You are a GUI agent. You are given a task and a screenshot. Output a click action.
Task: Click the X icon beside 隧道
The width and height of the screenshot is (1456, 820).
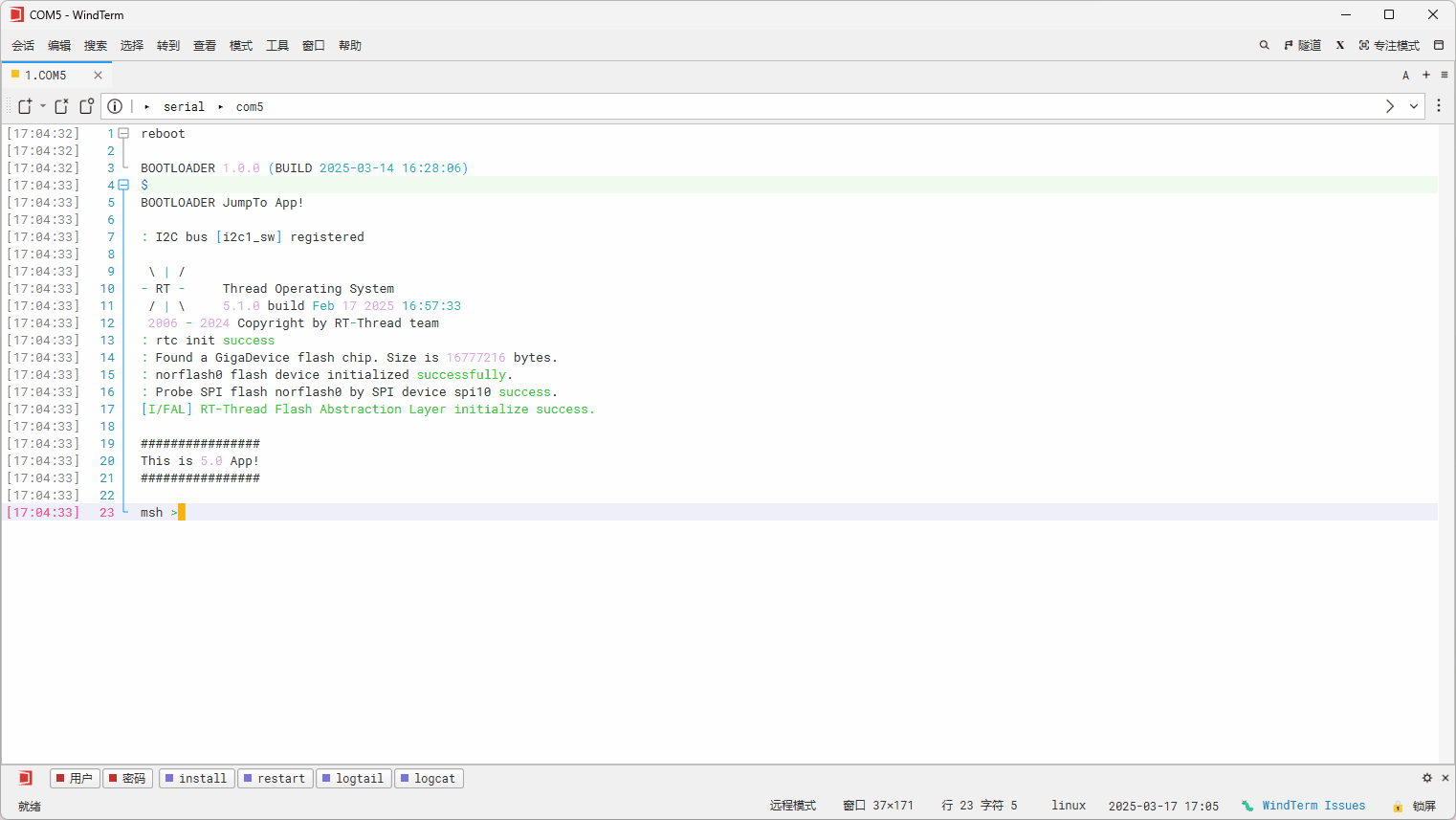pos(1339,45)
